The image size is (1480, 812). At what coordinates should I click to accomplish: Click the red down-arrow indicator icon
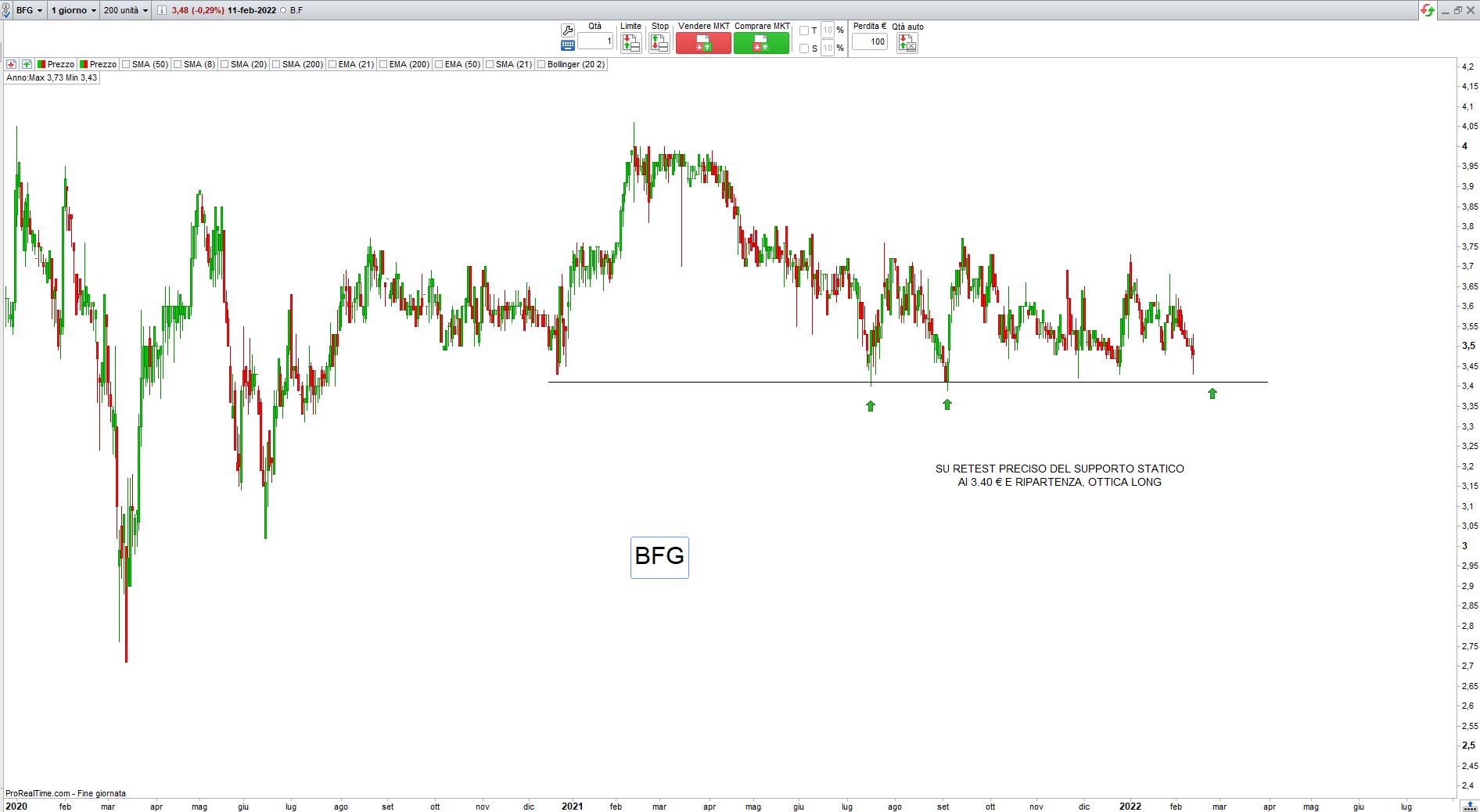coord(12,64)
